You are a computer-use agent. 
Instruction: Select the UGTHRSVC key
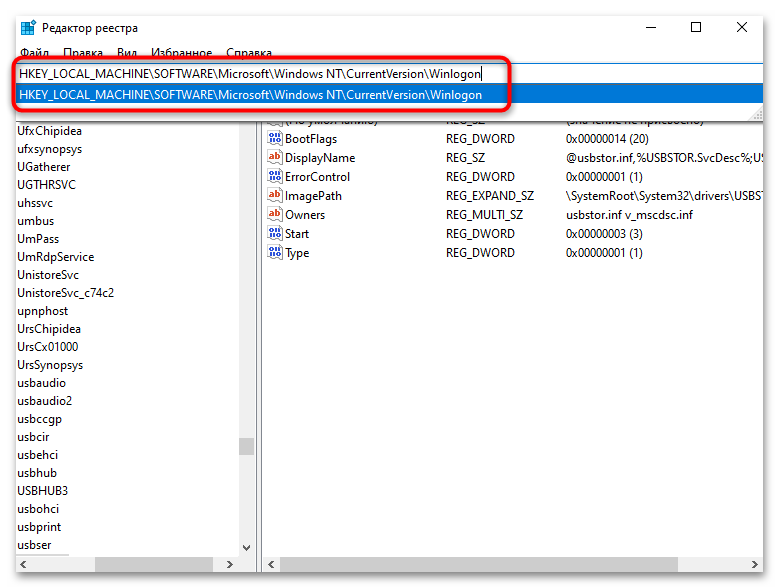point(46,185)
